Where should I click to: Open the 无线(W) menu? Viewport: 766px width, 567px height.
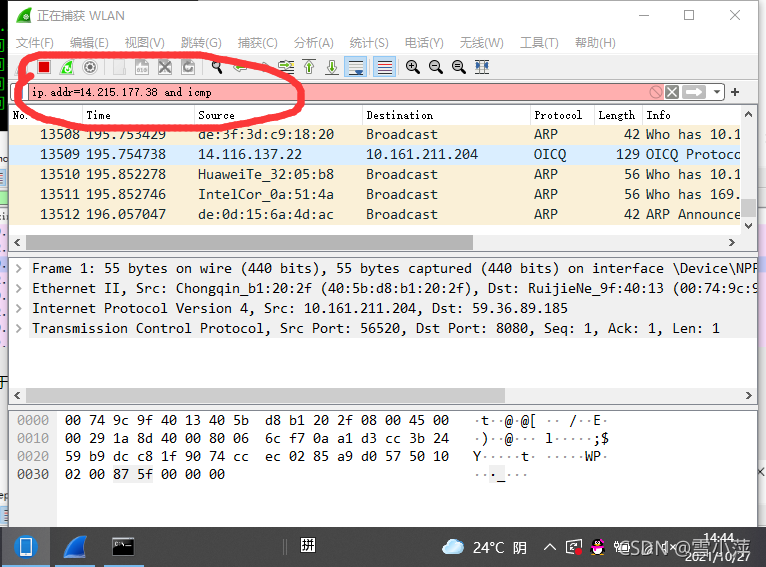click(x=481, y=43)
